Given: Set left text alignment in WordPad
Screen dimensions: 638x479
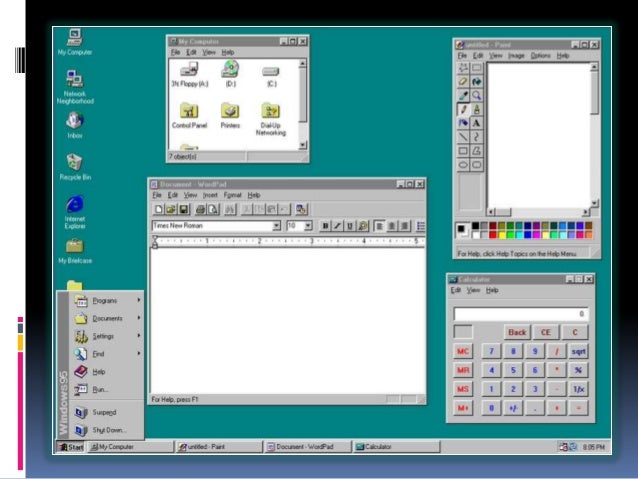Looking at the screenshot, I should pyautogui.click(x=379, y=226).
